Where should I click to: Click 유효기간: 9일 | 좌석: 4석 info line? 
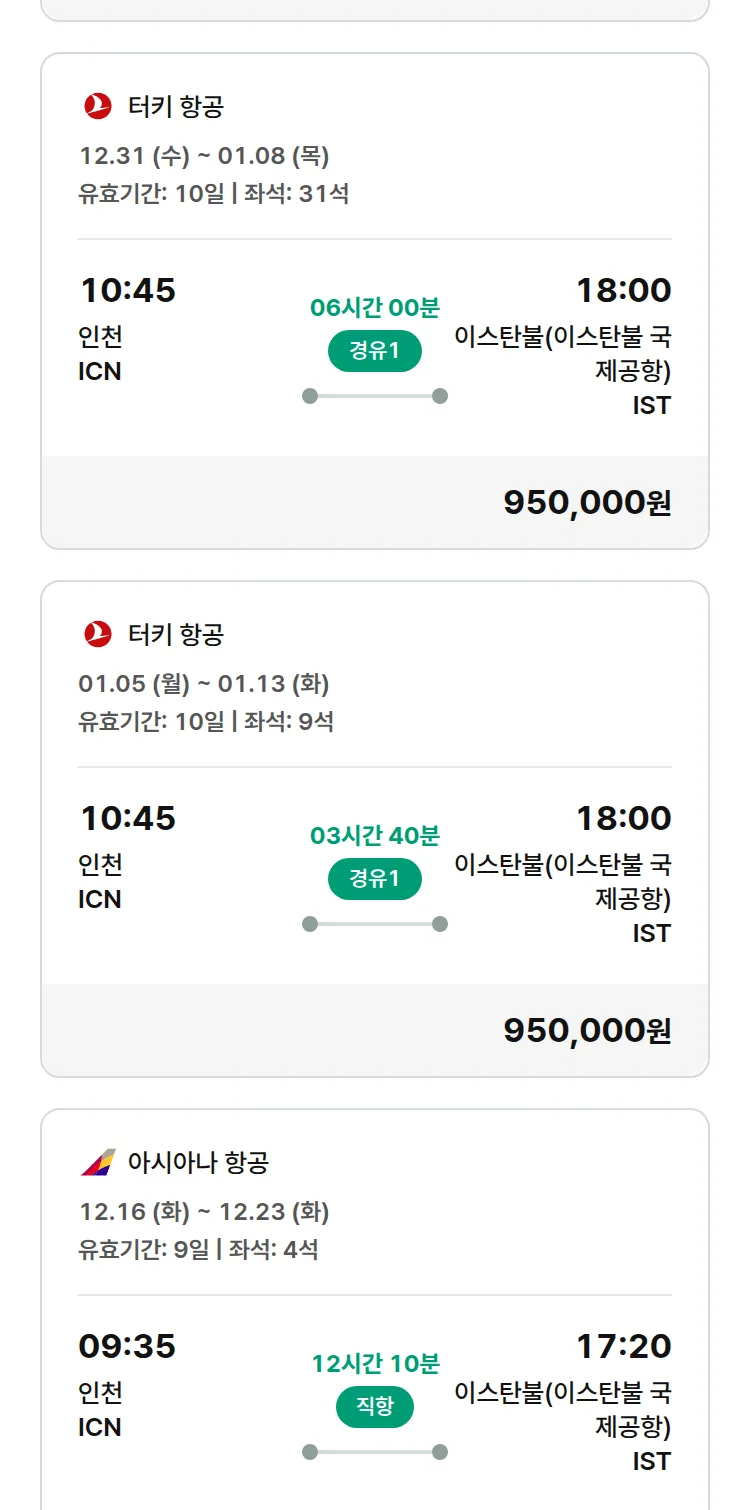[198, 1249]
